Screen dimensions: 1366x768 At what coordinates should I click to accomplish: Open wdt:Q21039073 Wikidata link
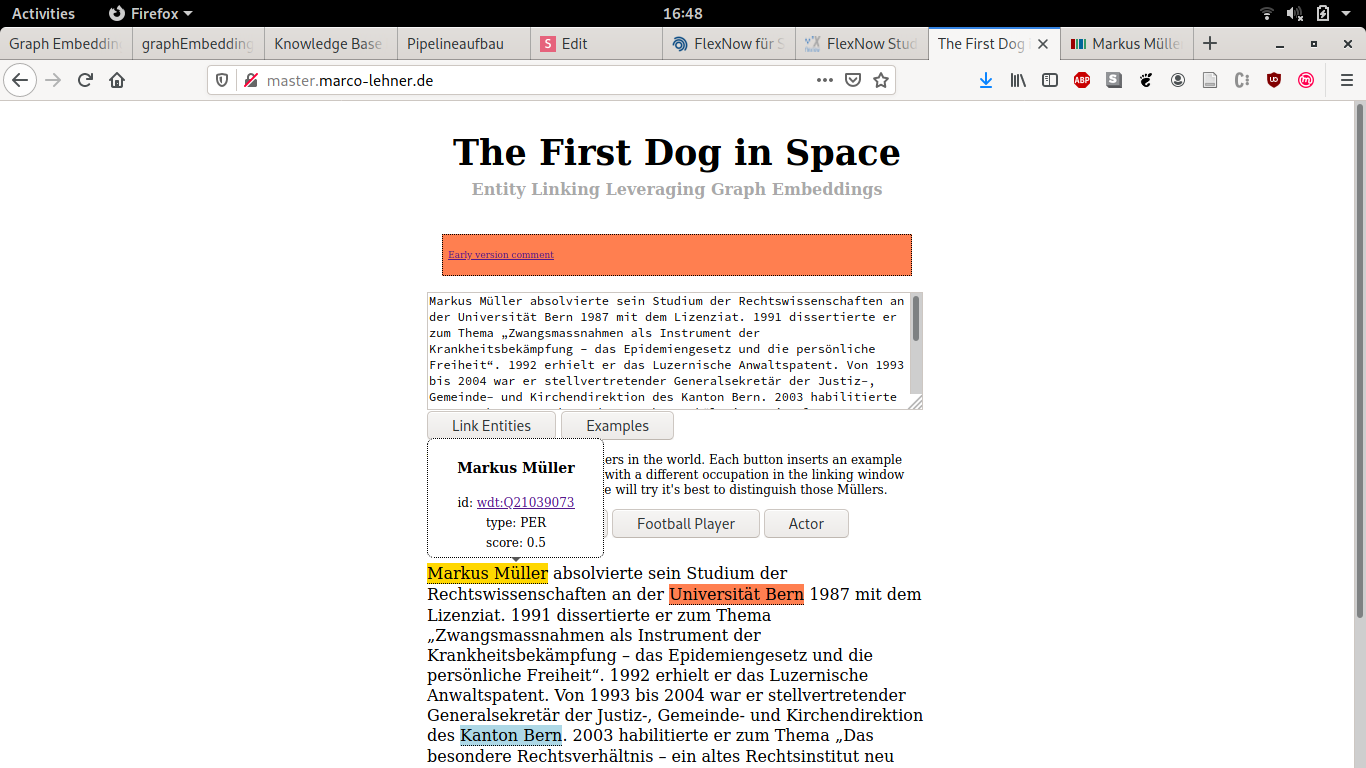pyautogui.click(x=525, y=502)
